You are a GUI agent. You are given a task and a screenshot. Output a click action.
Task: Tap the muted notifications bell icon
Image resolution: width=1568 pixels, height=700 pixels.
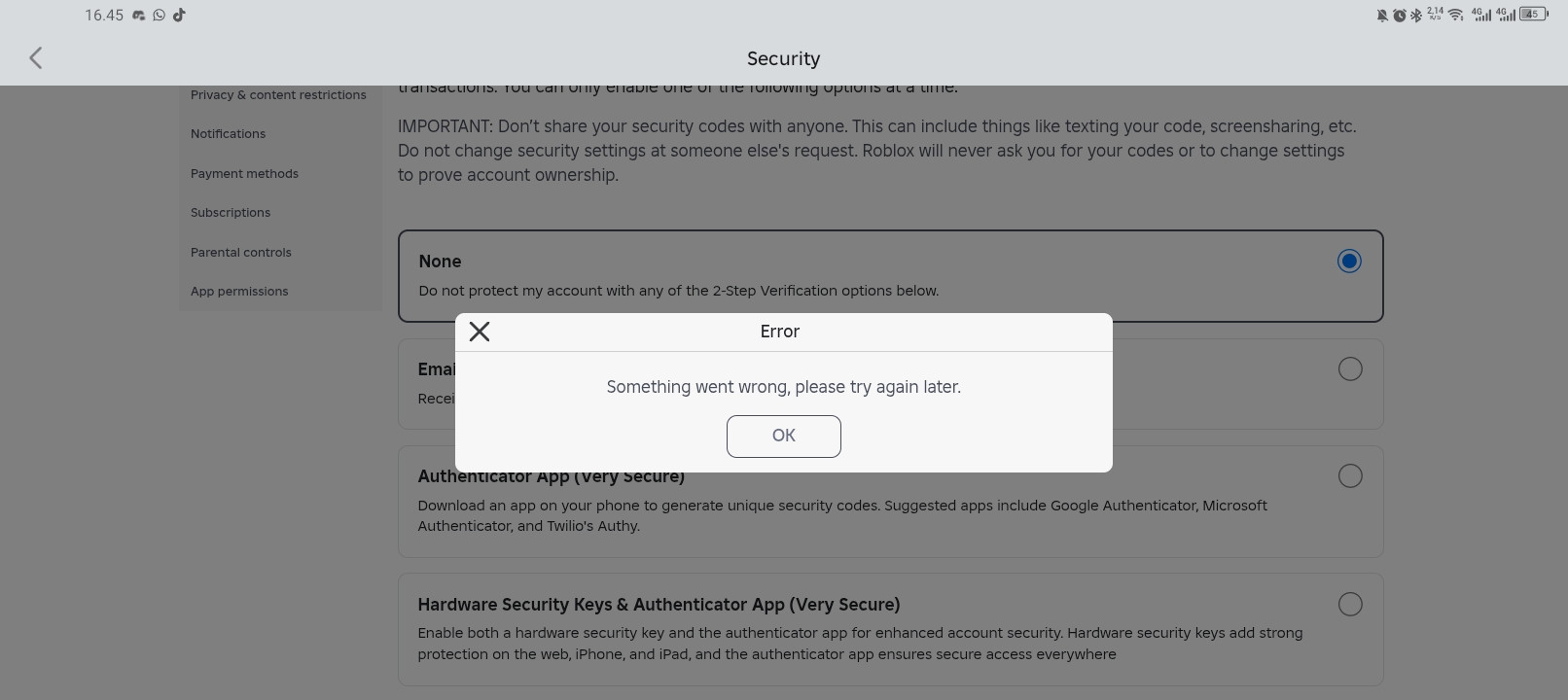pos(1382,15)
